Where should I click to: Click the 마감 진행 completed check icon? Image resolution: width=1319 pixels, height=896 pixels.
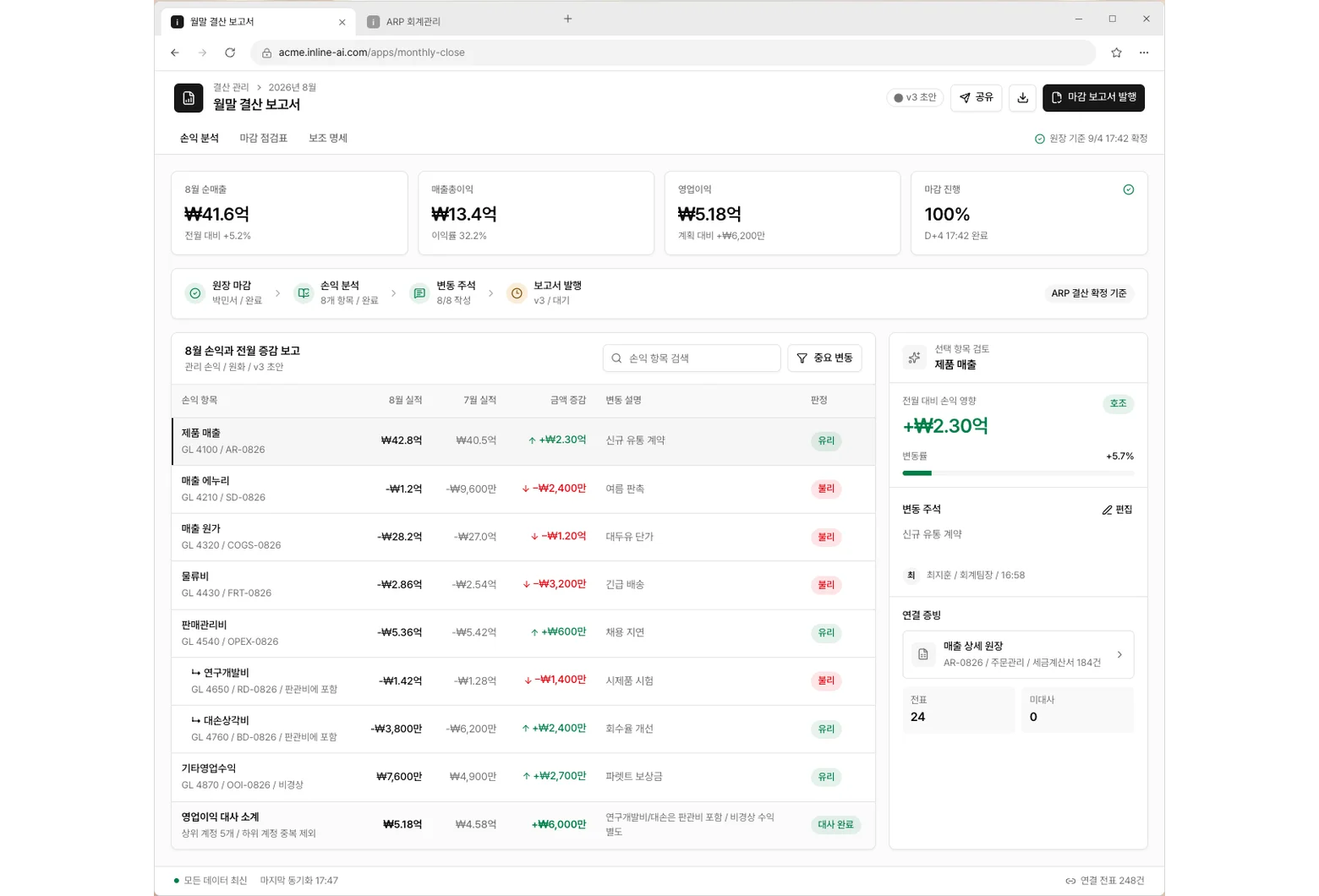[1128, 189]
